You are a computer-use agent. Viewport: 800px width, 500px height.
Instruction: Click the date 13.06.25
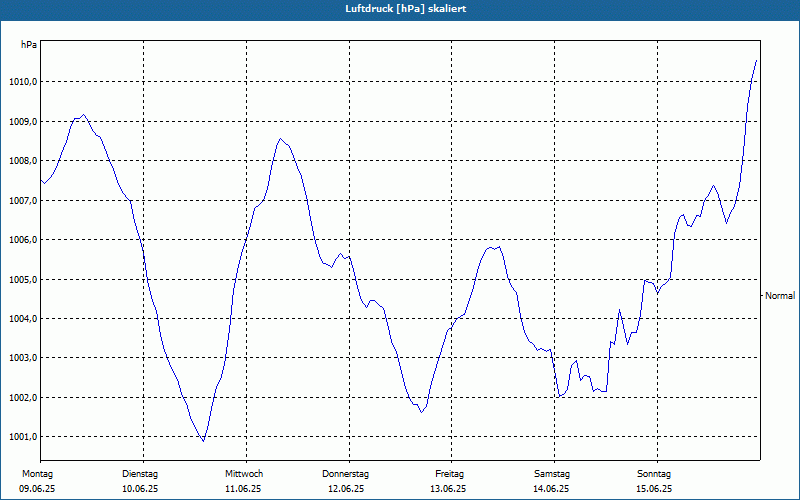click(448, 489)
